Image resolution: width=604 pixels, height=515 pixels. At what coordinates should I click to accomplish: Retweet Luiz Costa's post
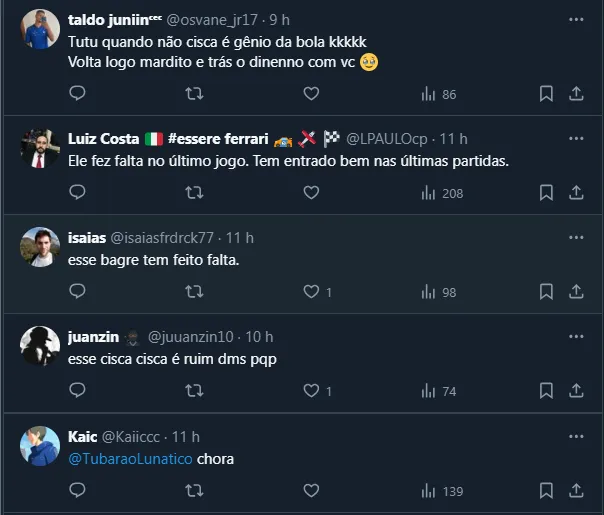195,193
